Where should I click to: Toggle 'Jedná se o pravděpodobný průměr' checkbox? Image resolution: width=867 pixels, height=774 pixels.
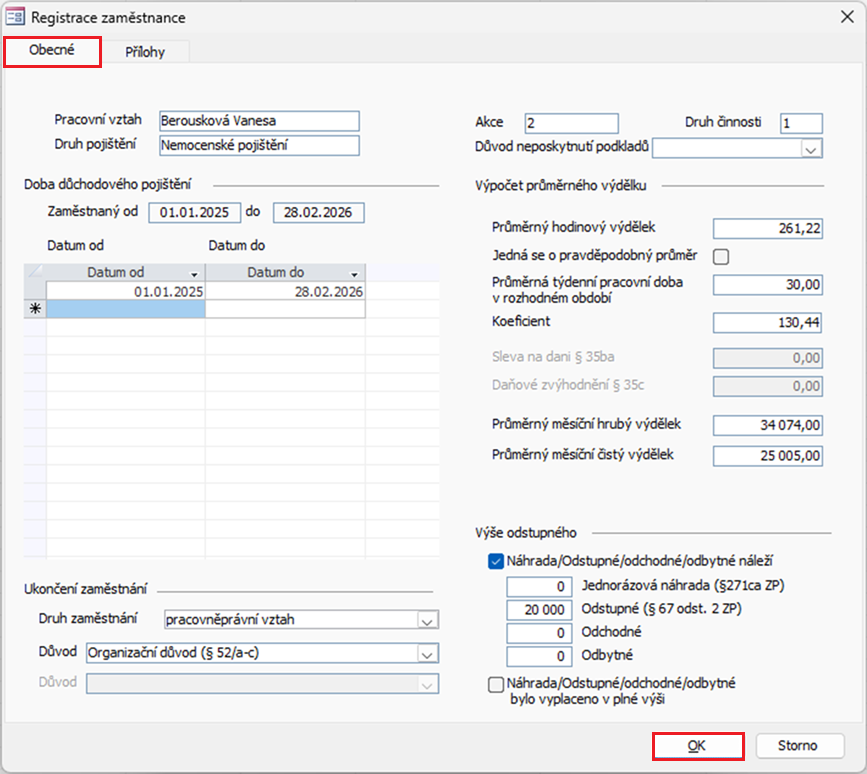[720, 256]
